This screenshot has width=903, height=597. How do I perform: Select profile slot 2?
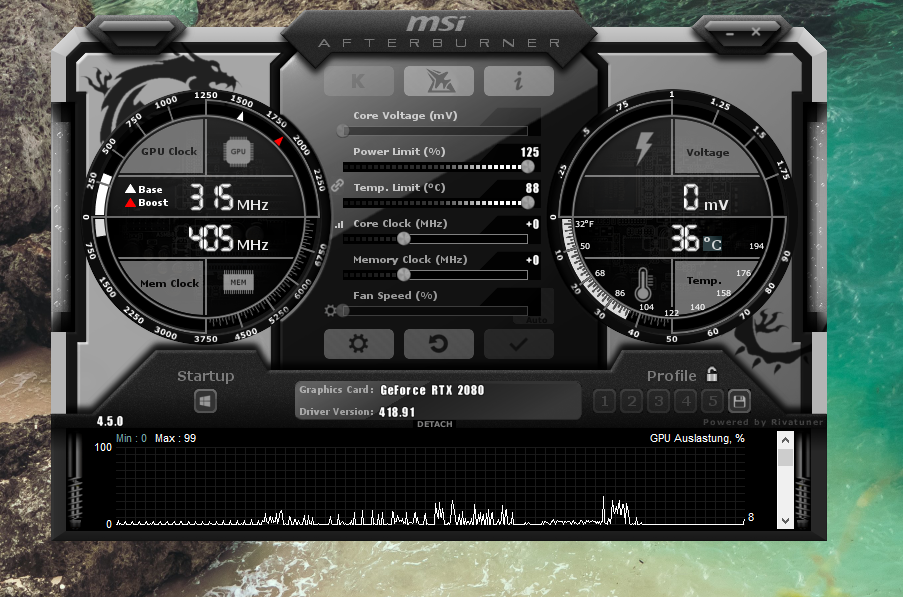click(631, 401)
